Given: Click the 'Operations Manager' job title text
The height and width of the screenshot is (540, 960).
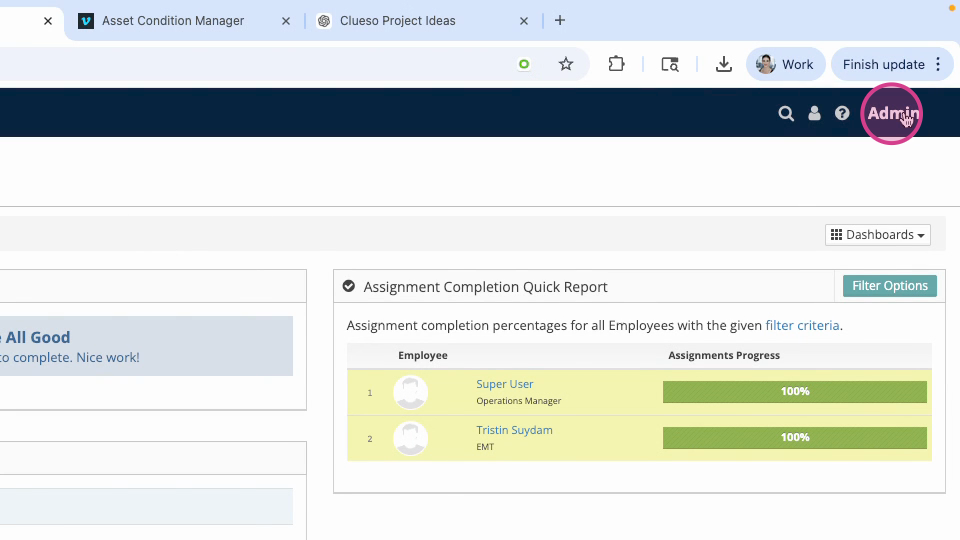Looking at the screenshot, I should (519, 401).
